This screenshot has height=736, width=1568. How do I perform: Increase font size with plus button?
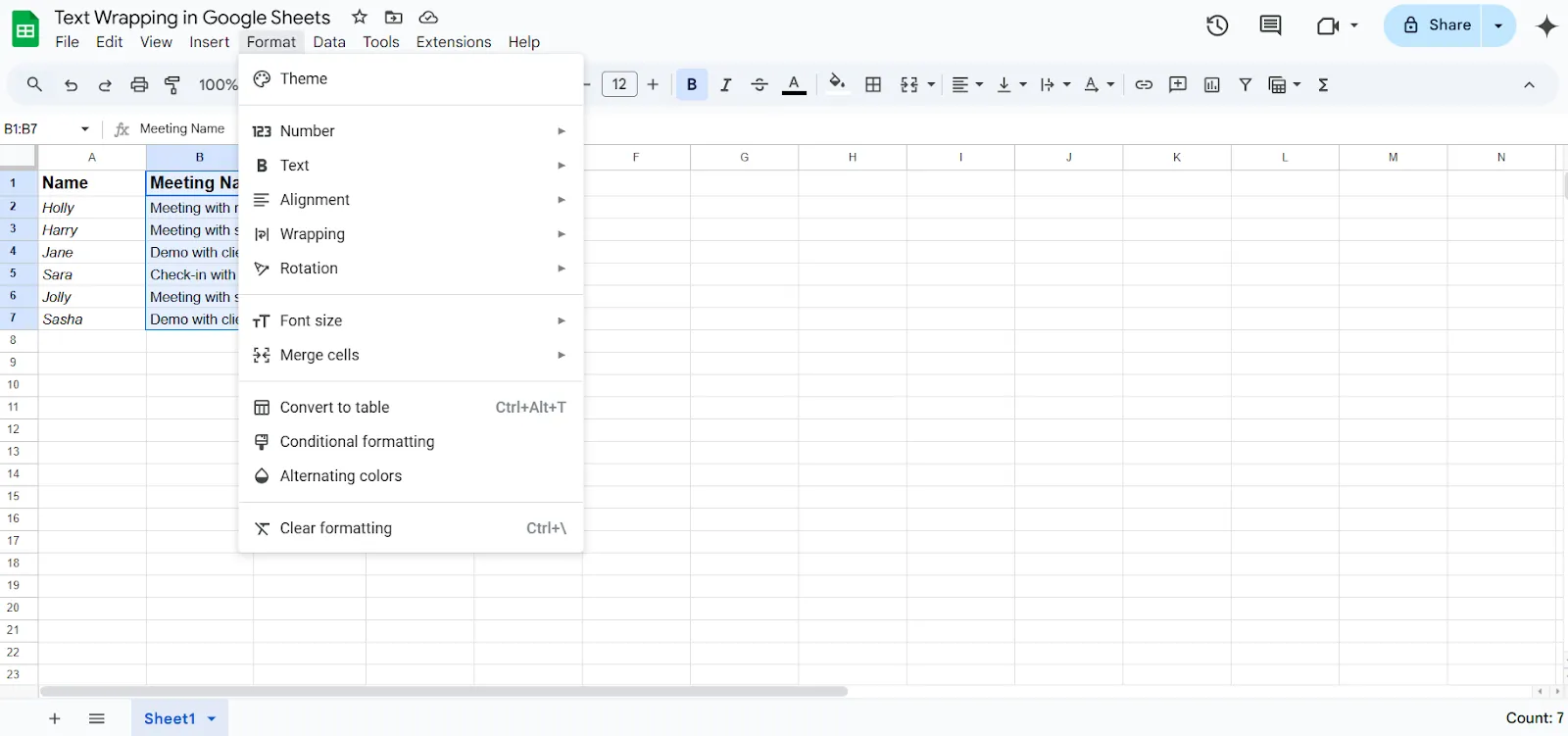click(653, 85)
